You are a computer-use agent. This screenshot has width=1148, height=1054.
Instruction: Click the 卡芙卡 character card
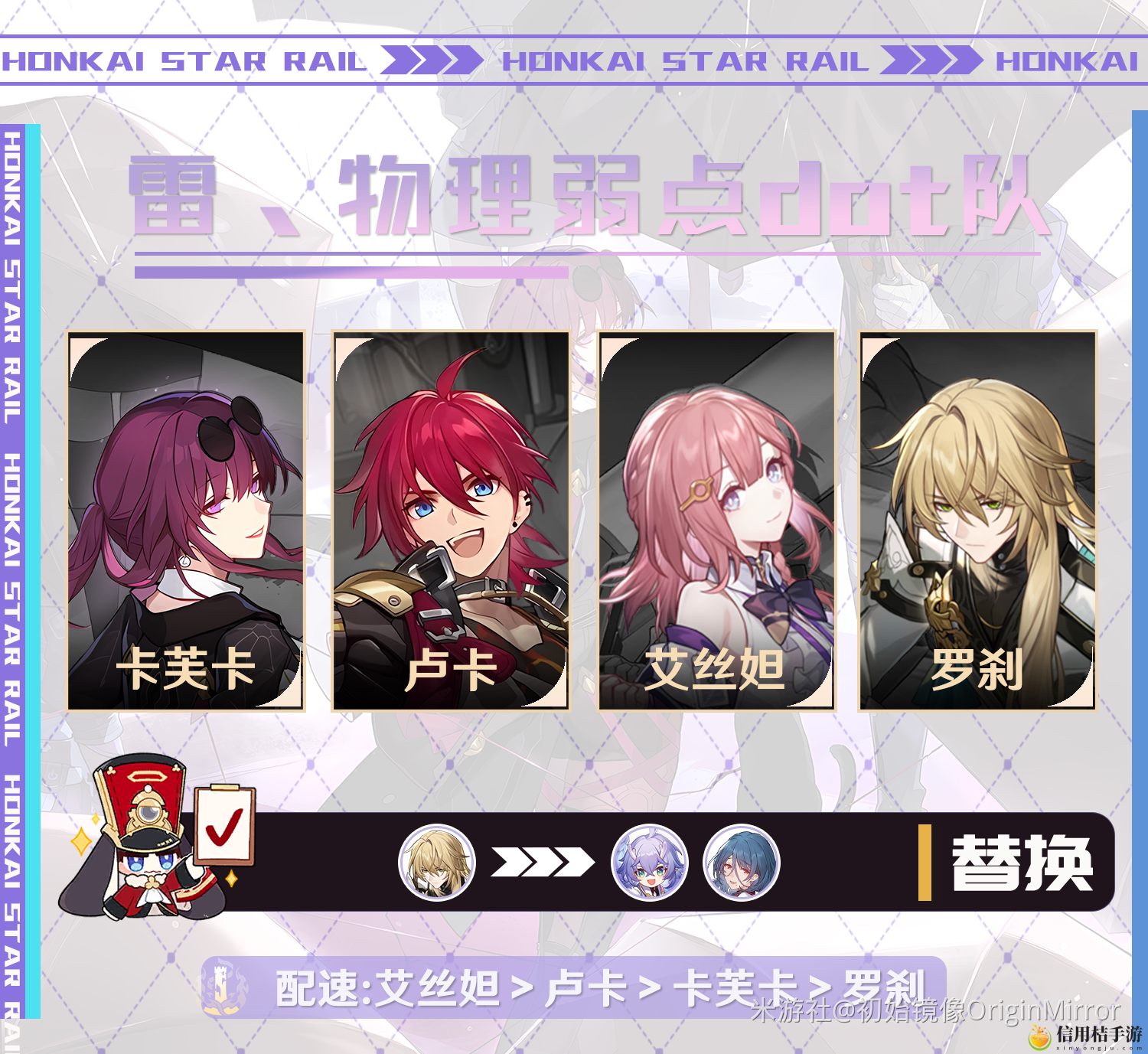pos(186,520)
